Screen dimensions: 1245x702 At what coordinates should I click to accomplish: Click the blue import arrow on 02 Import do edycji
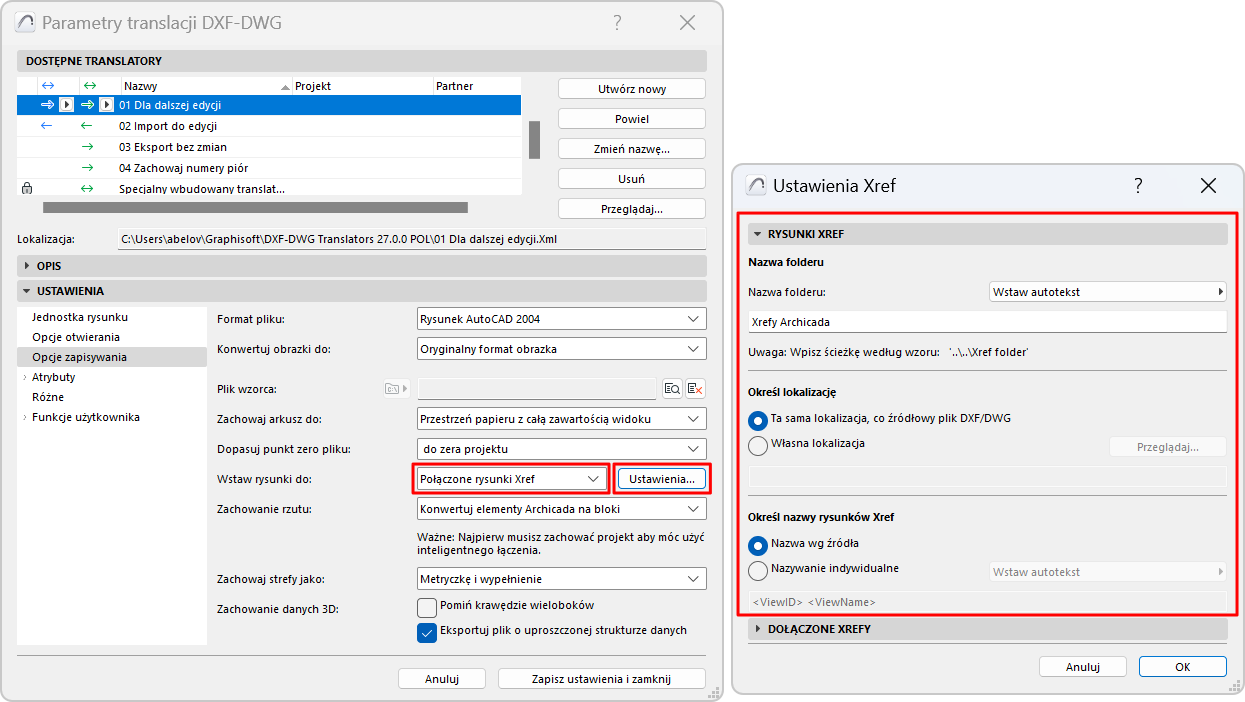(46, 126)
